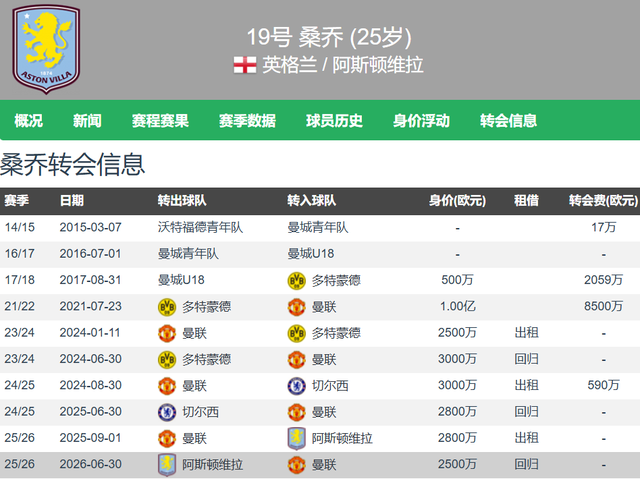Open the 身价浮动 tab

coord(422,120)
